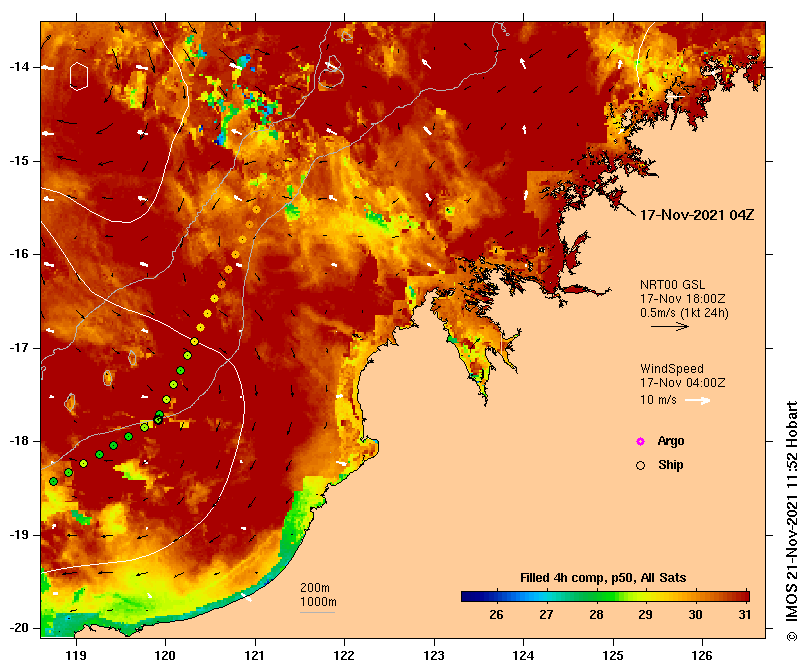Click the colorbar tick label '31'
Screen dimensions: 809x672
745,615
